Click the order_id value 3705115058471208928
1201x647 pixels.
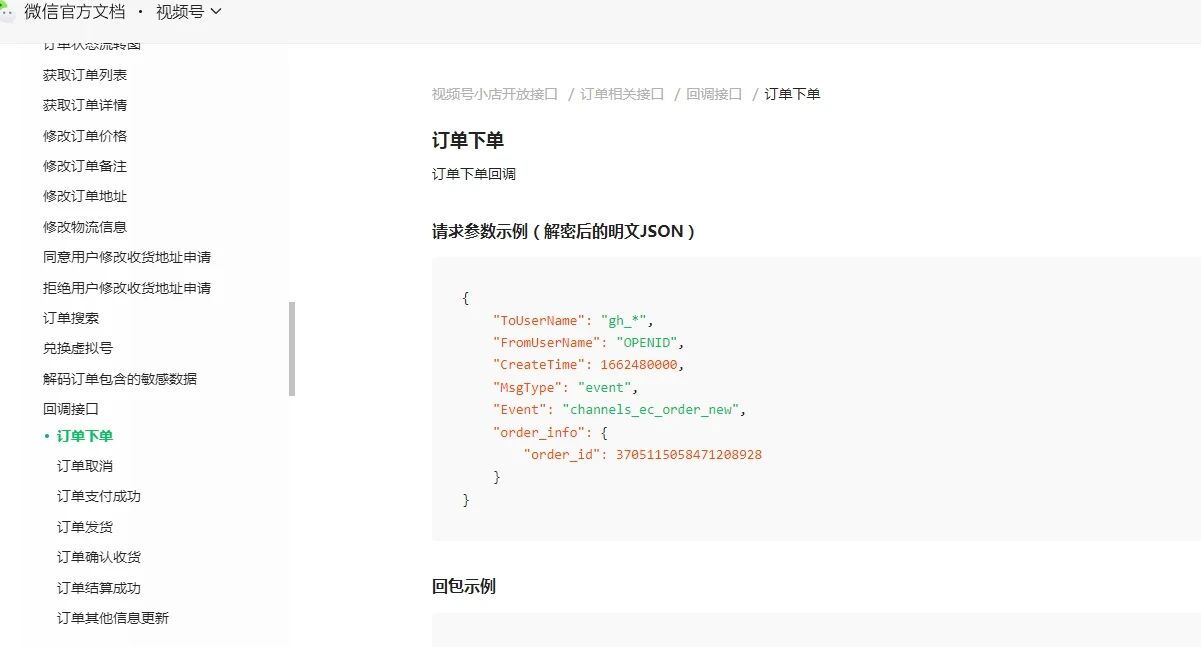(689, 455)
